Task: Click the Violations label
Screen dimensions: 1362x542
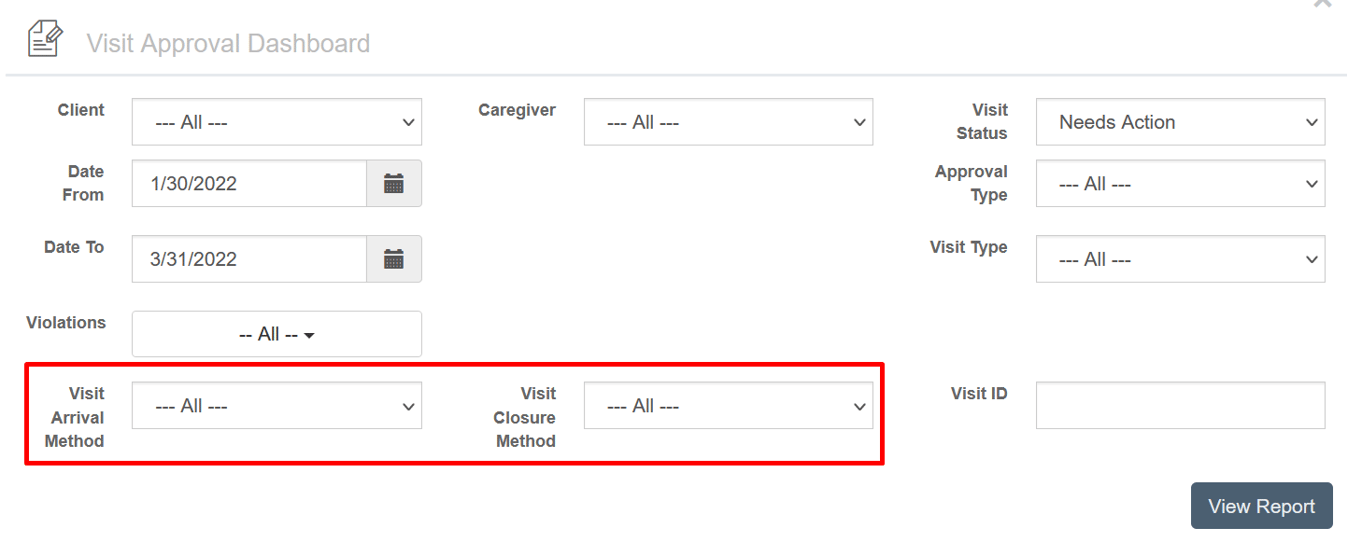Action: click(66, 323)
